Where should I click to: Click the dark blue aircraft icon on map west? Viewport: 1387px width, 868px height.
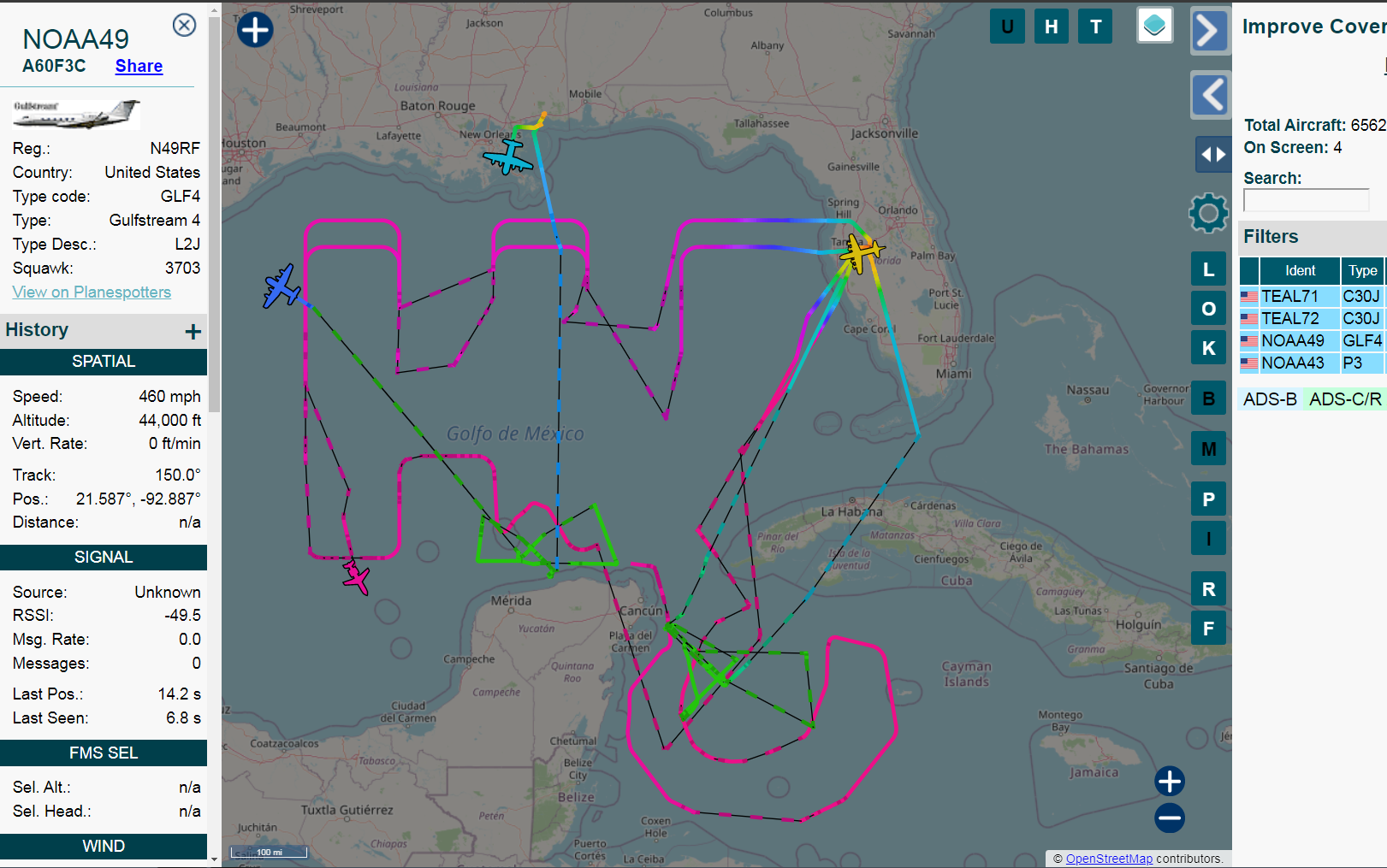[x=282, y=286]
